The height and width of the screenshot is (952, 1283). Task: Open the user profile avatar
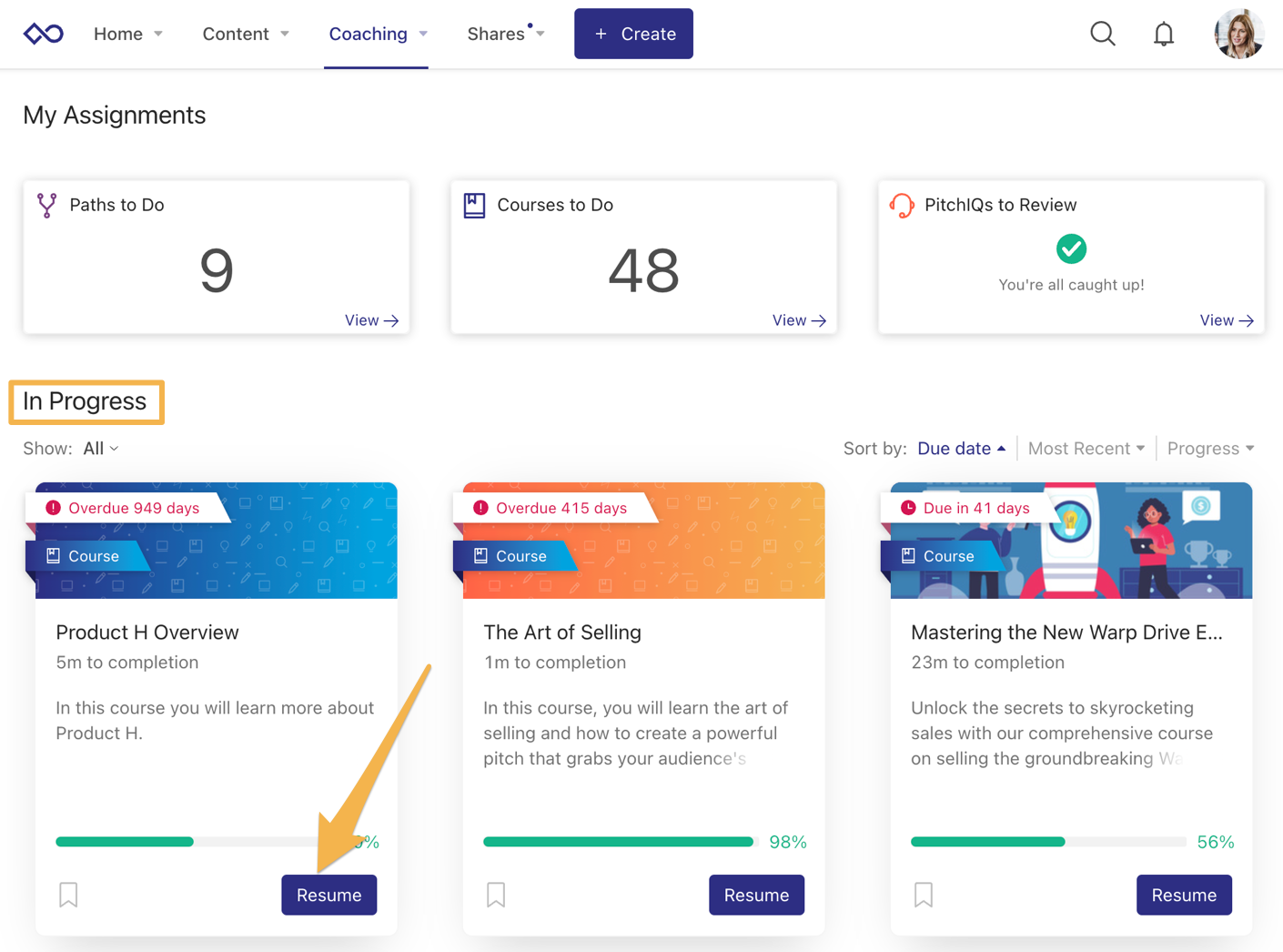[x=1238, y=34]
